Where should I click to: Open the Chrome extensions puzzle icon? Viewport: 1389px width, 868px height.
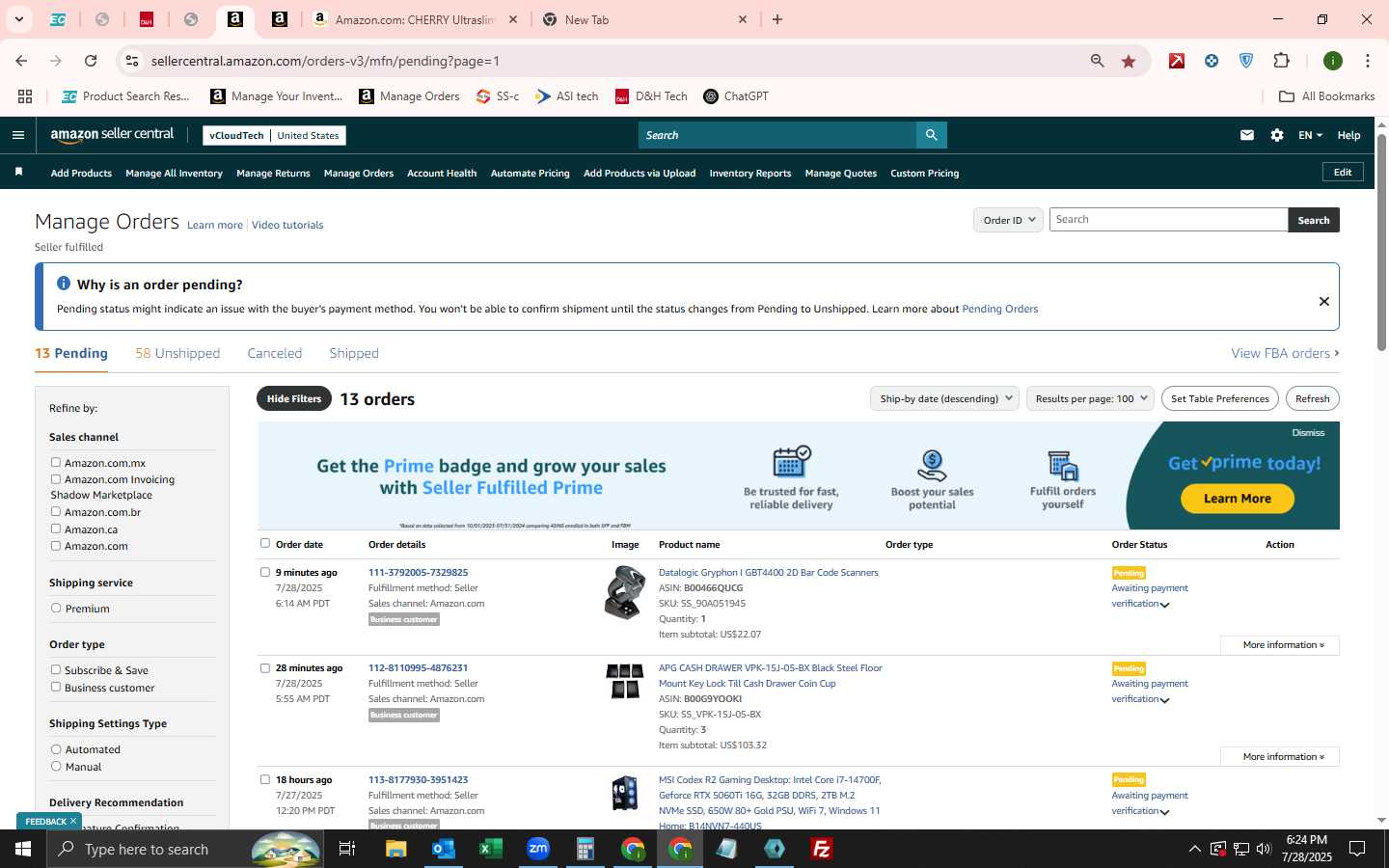click(x=1281, y=61)
